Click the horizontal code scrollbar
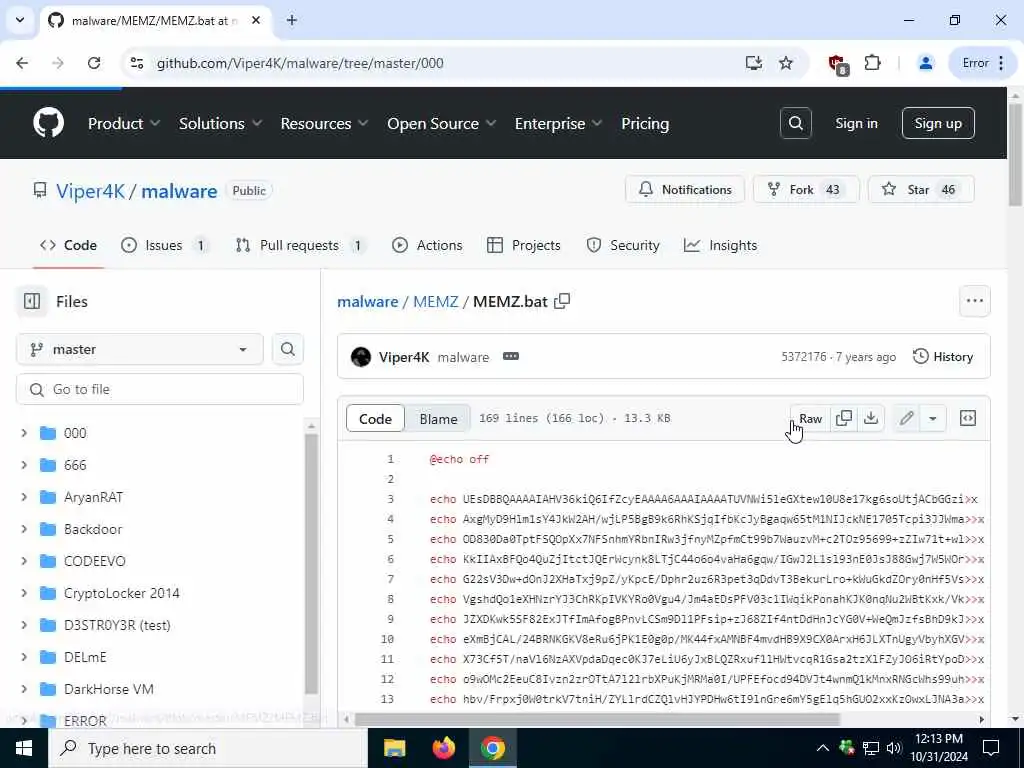This screenshot has width=1024, height=768. (x=596, y=719)
